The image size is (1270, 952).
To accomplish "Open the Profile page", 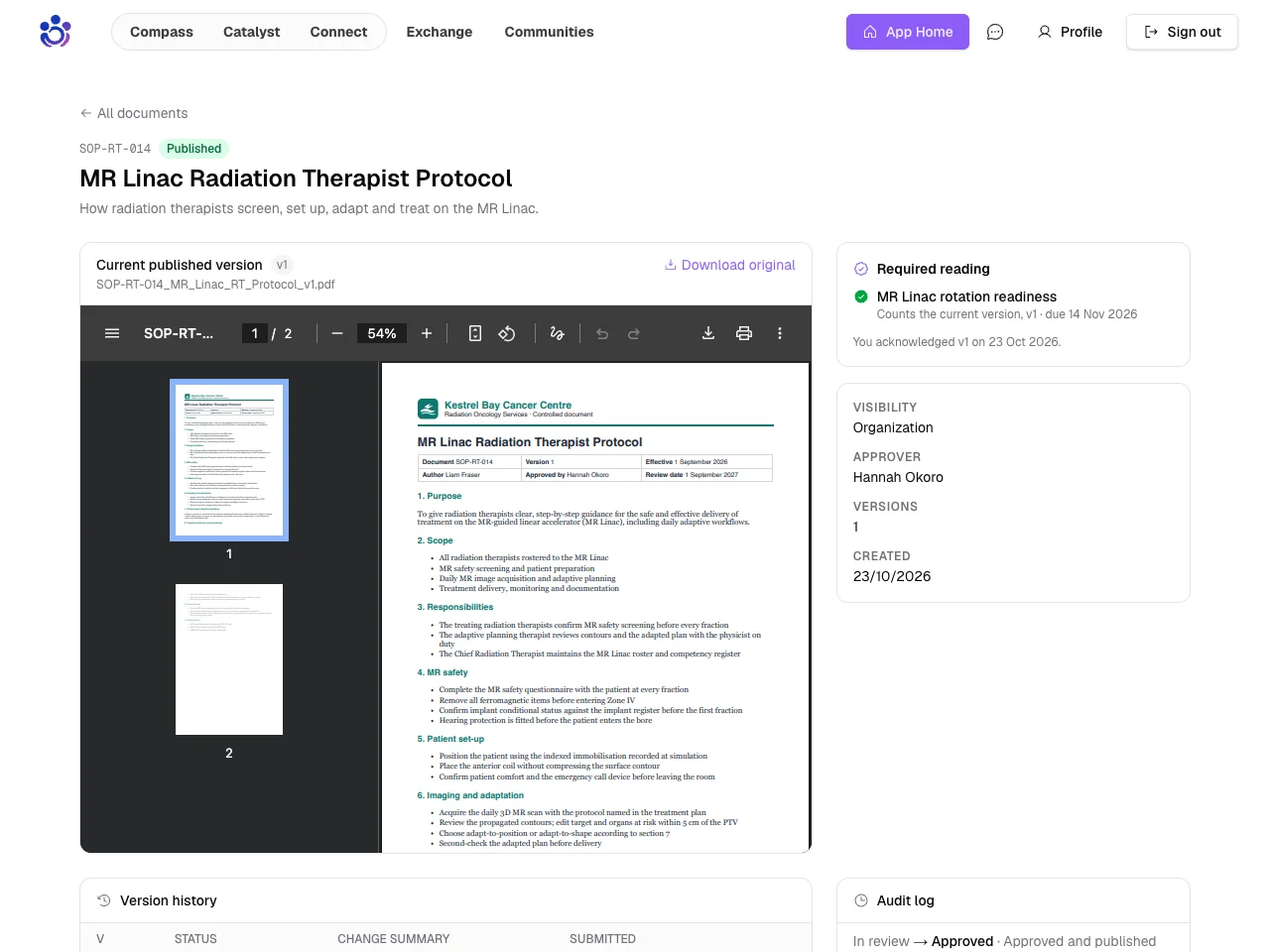I will [x=1070, y=32].
